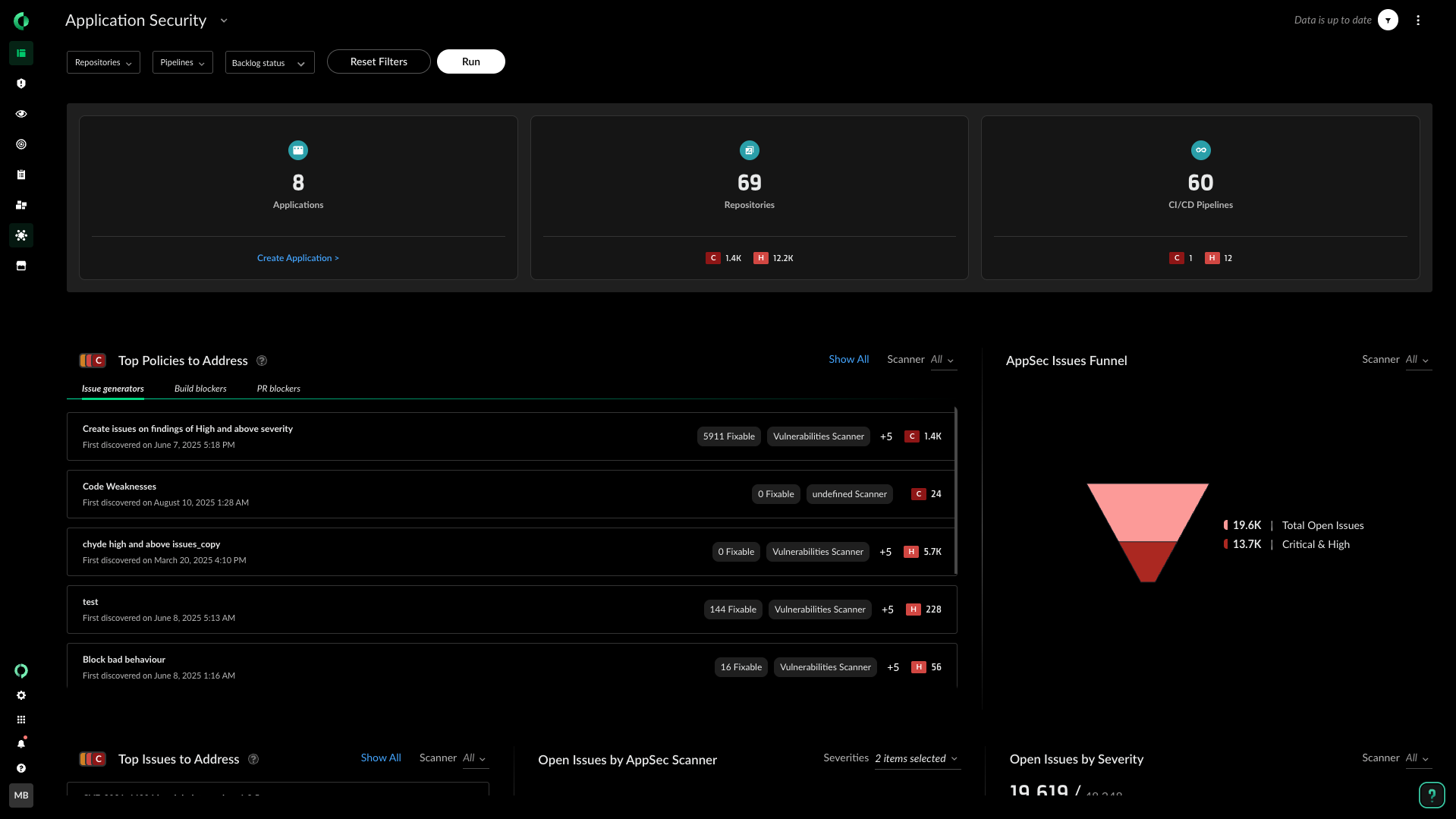Viewport: 1456px width, 819px height.
Task: Open the three-dot more options menu
Action: (x=1417, y=20)
